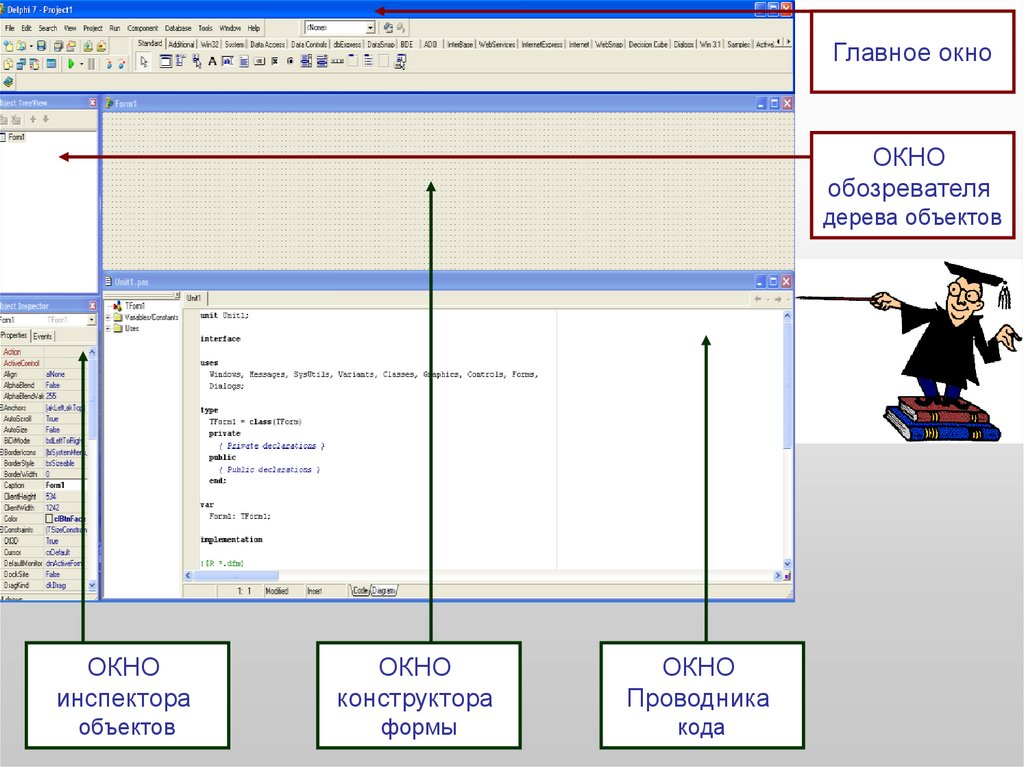
Task: Select Form1 in Object TreeView
Action: pos(17,137)
